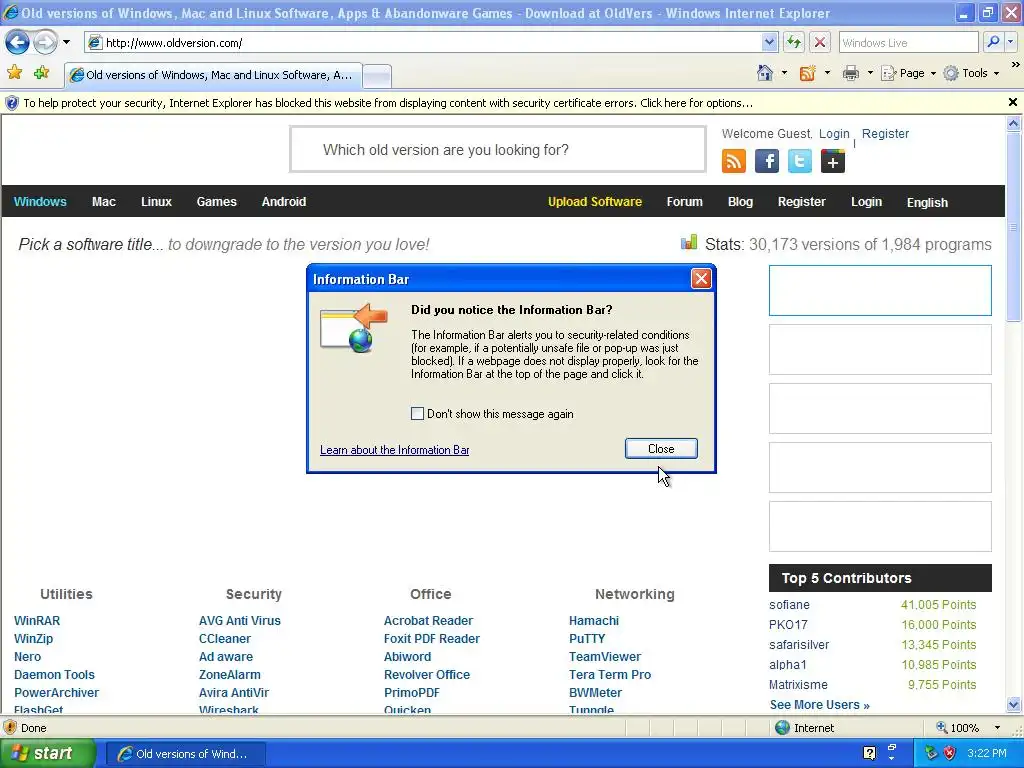Click the browser Forward arrow button

pos(45,43)
